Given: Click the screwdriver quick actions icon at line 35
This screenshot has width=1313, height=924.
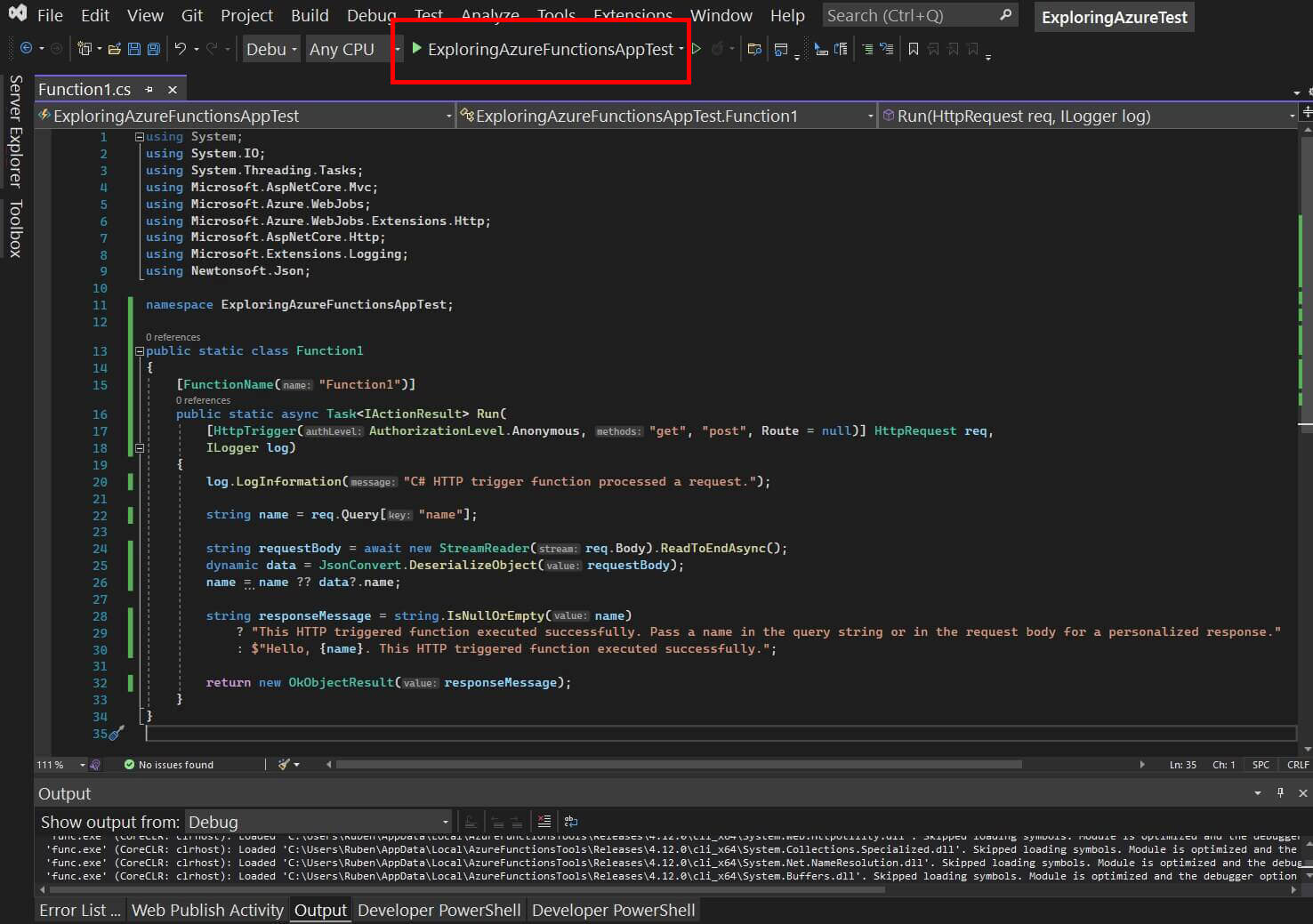Looking at the screenshot, I should [117, 733].
